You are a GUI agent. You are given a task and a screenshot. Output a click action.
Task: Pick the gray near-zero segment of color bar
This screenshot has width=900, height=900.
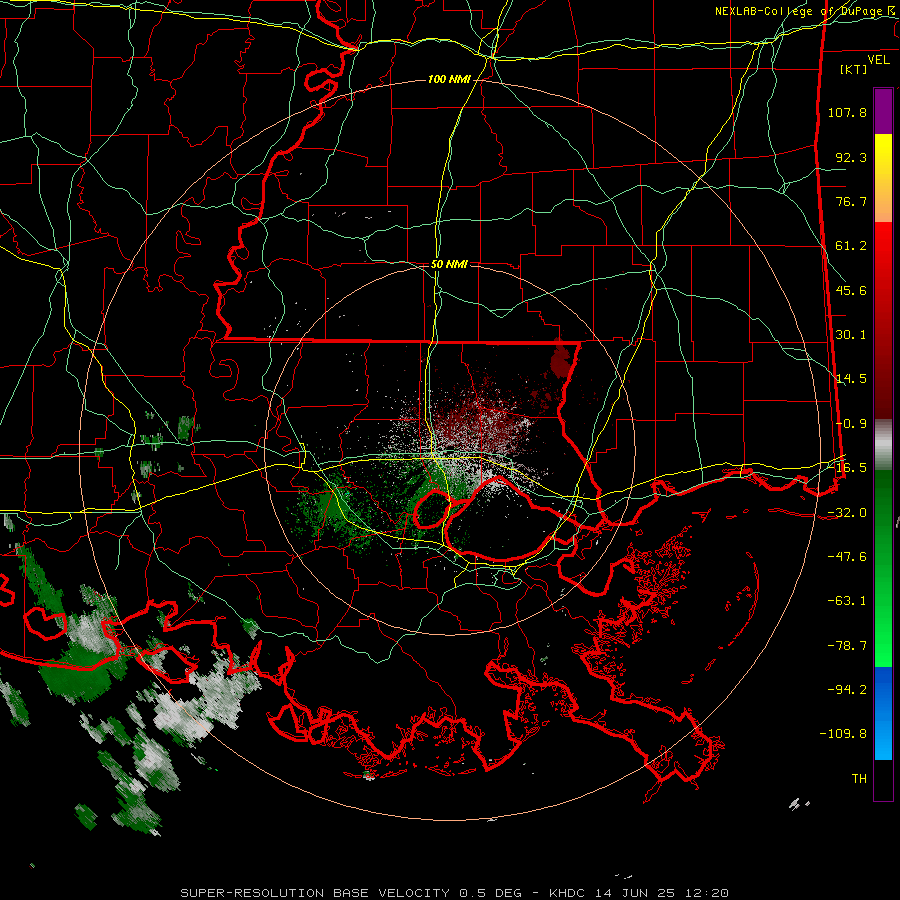point(883,445)
